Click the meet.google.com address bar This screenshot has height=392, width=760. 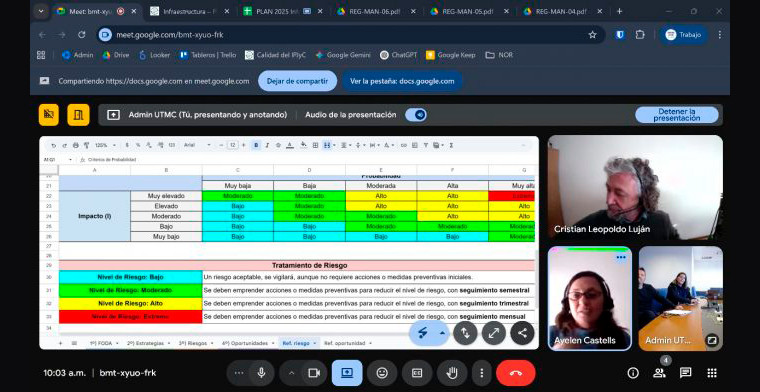(339, 35)
